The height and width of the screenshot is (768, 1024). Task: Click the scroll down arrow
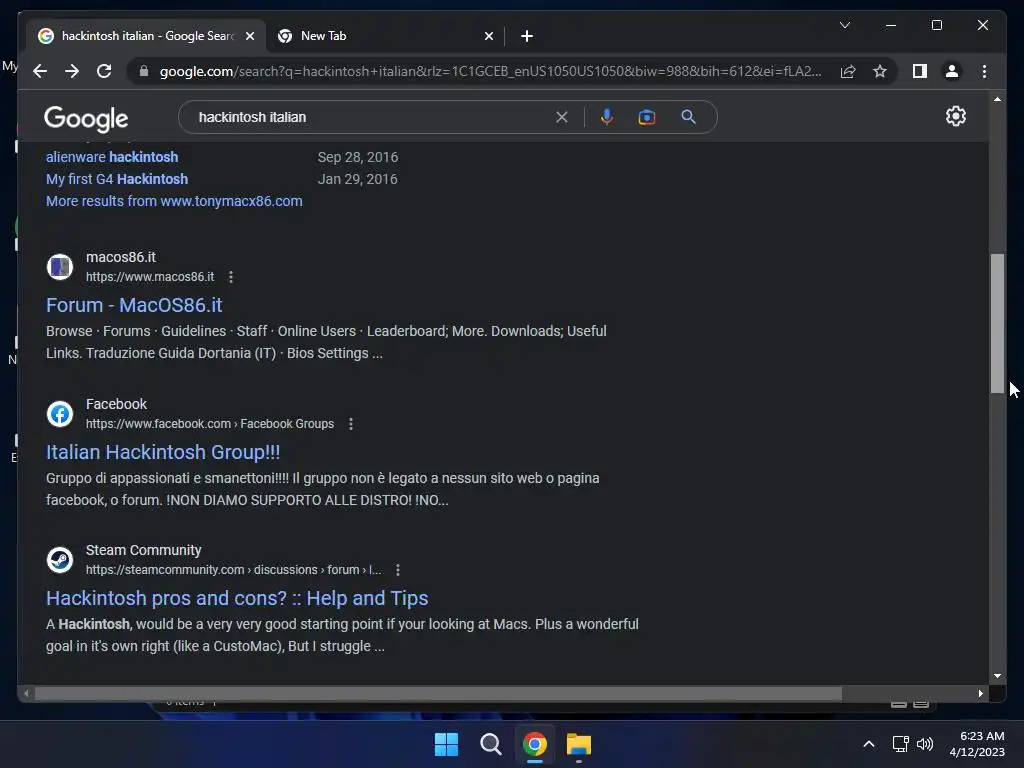tap(997, 676)
